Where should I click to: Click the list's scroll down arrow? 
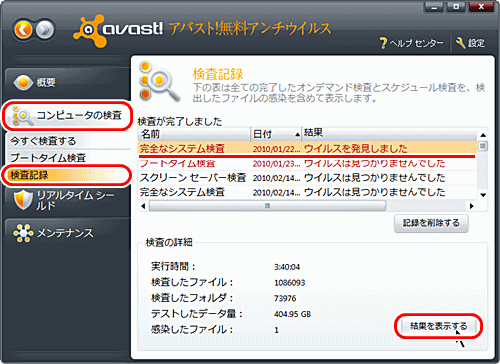(483, 195)
